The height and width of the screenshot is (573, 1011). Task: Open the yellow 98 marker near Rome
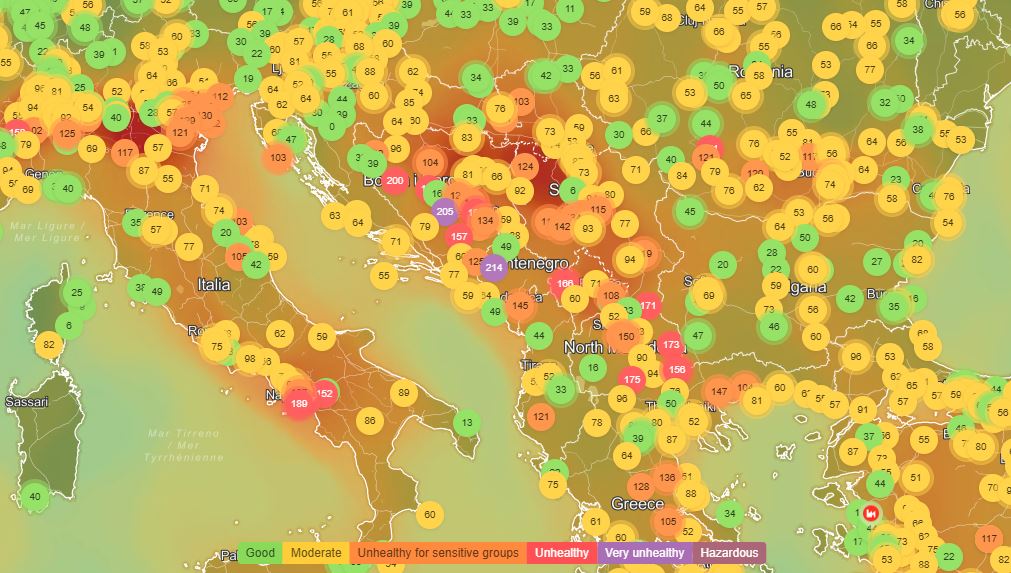click(250, 358)
